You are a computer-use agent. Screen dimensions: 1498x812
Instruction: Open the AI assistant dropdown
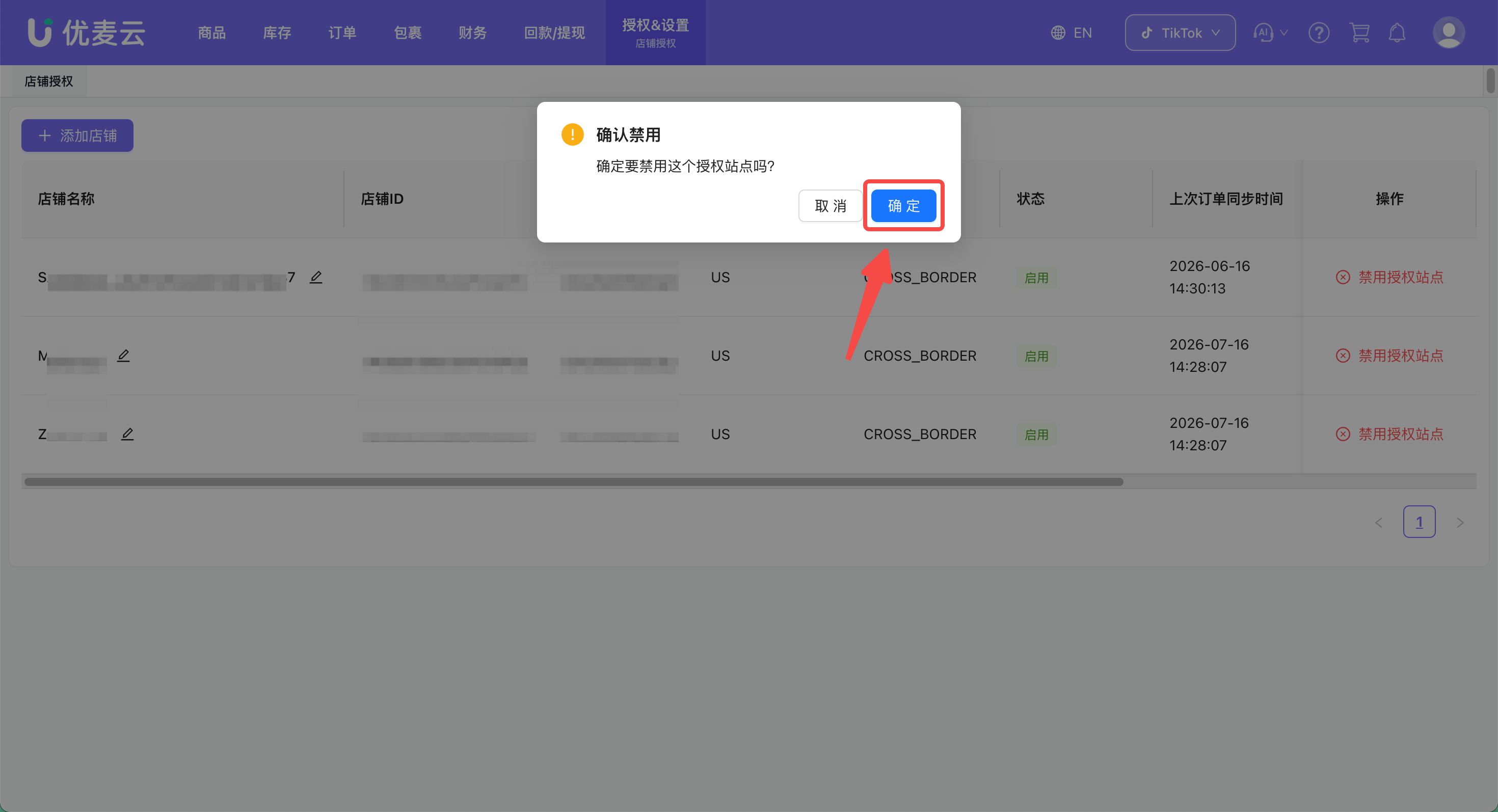[1270, 33]
